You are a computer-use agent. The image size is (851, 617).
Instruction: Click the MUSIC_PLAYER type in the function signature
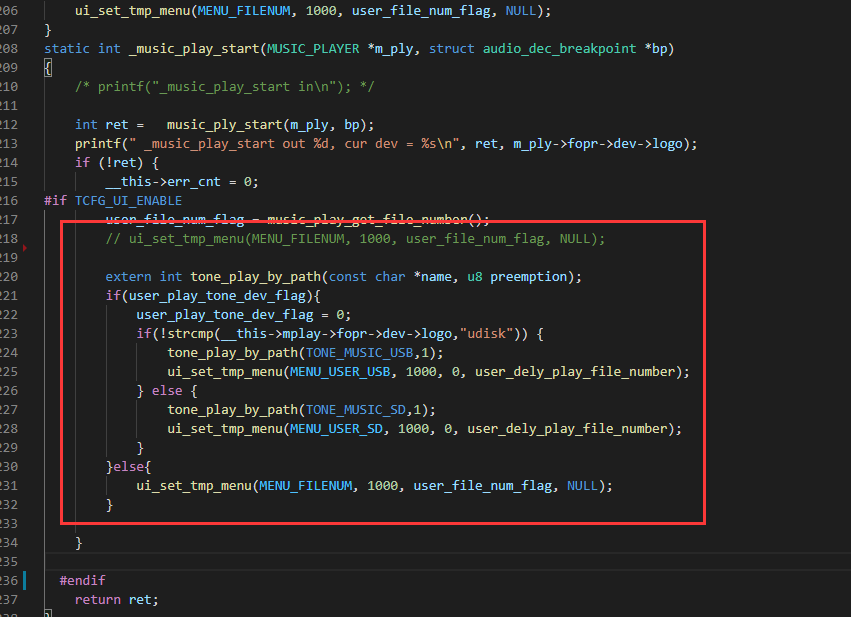(x=313, y=49)
